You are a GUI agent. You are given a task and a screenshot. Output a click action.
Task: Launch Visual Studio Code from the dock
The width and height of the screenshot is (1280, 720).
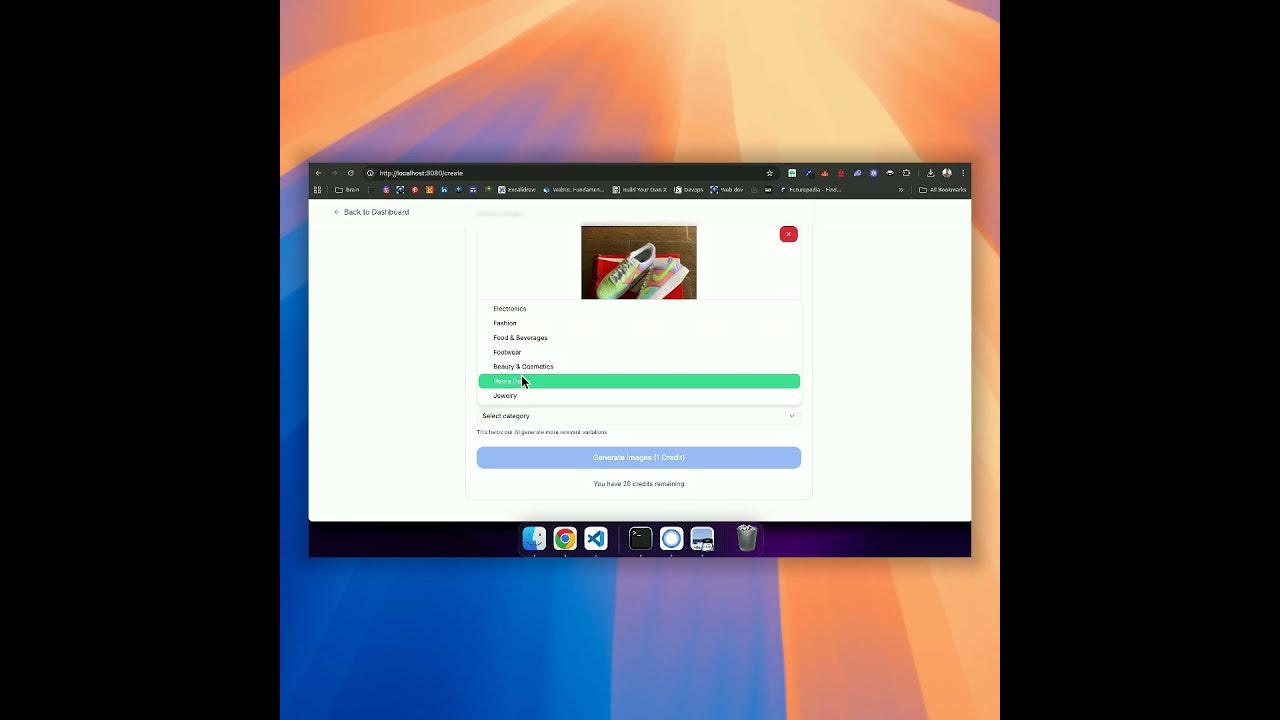pos(596,539)
